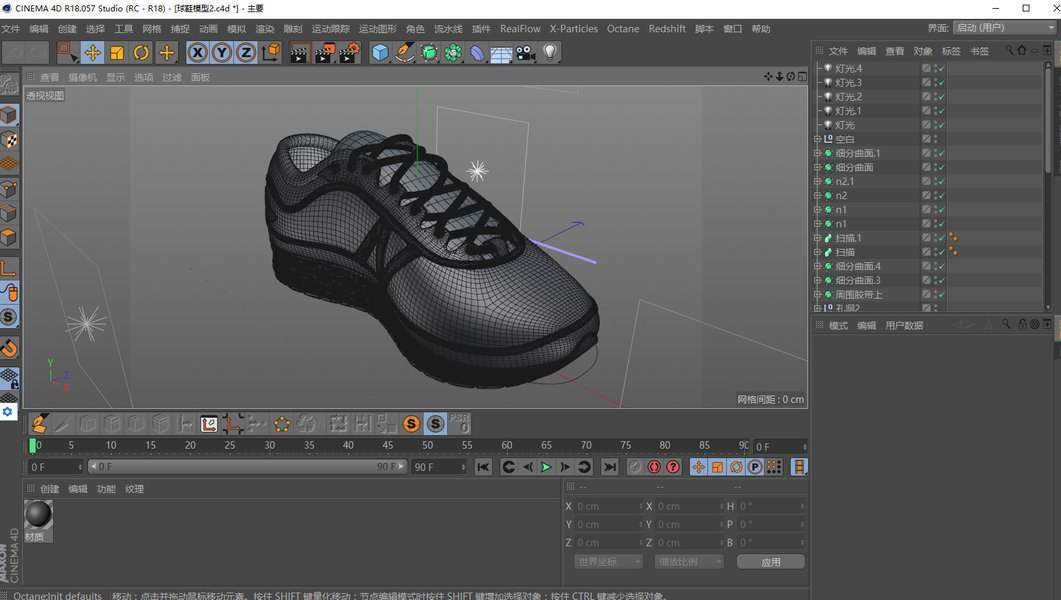This screenshot has height=600, width=1061.
Task: Select the Scale tool
Action: point(117,53)
